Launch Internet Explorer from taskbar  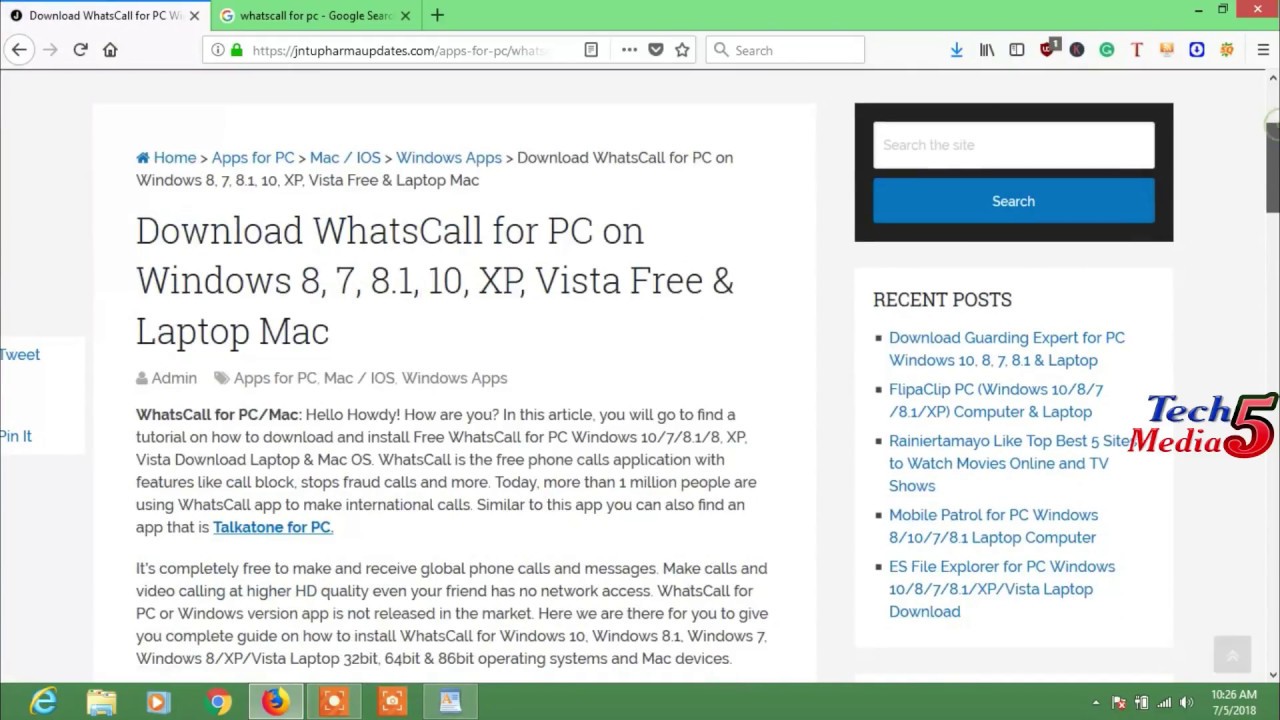(43, 702)
